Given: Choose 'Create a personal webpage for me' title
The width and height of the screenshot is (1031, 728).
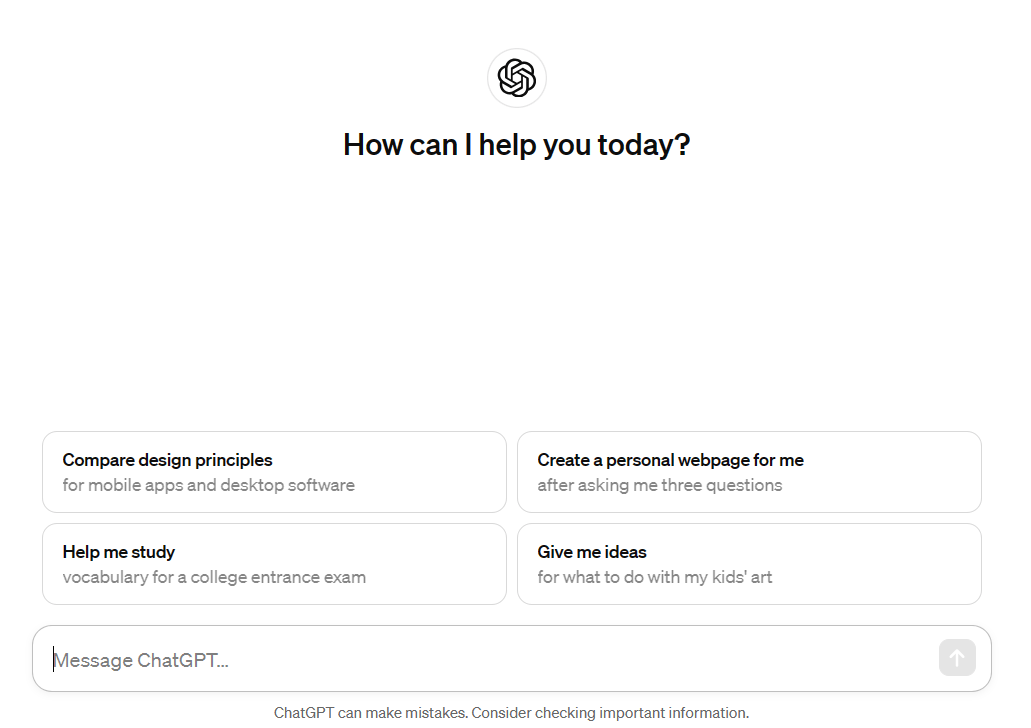Looking at the screenshot, I should point(670,460).
